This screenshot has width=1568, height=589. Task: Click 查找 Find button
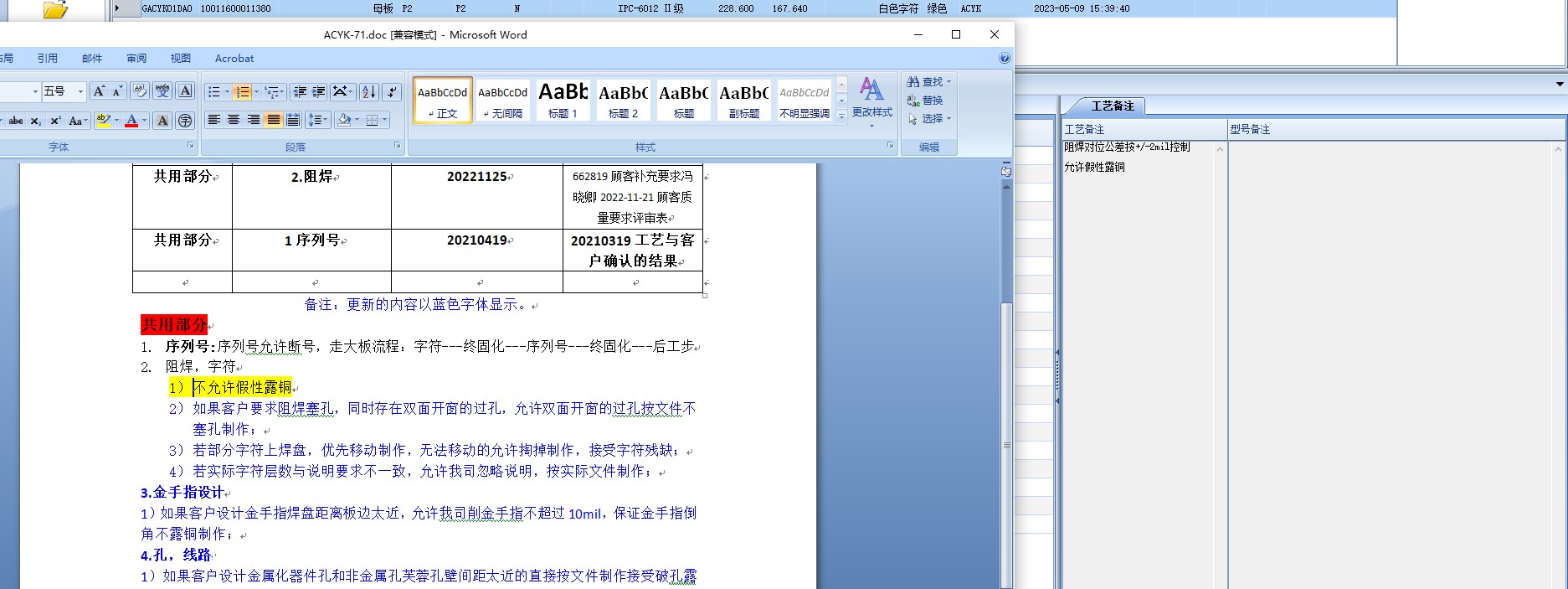click(x=929, y=81)
